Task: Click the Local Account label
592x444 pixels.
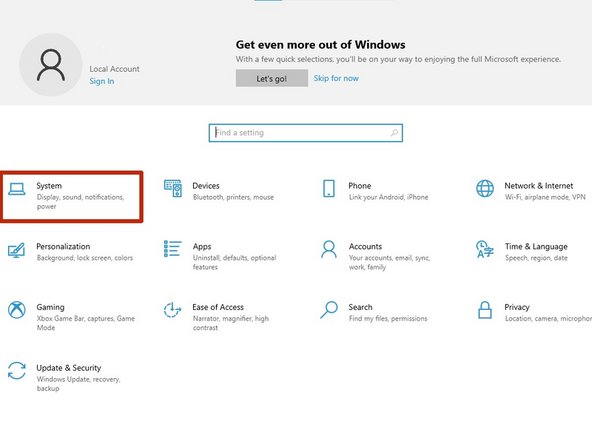Action: [114, 69]
